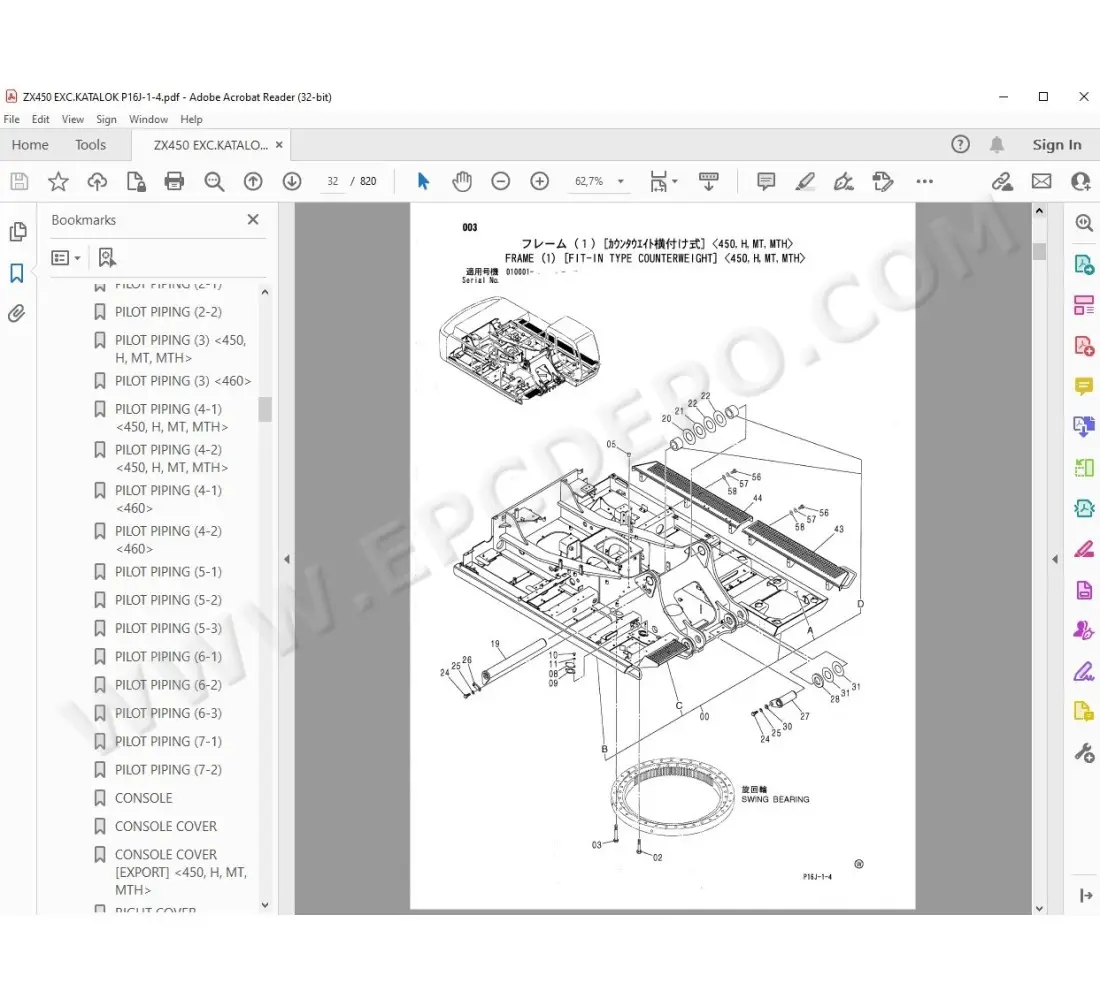Viewport: 1100px width, 1000px height.
Task: Open the PILOT PIPING (5-1) bookmark
Action: pyautogui.click(x=168, y=572)
